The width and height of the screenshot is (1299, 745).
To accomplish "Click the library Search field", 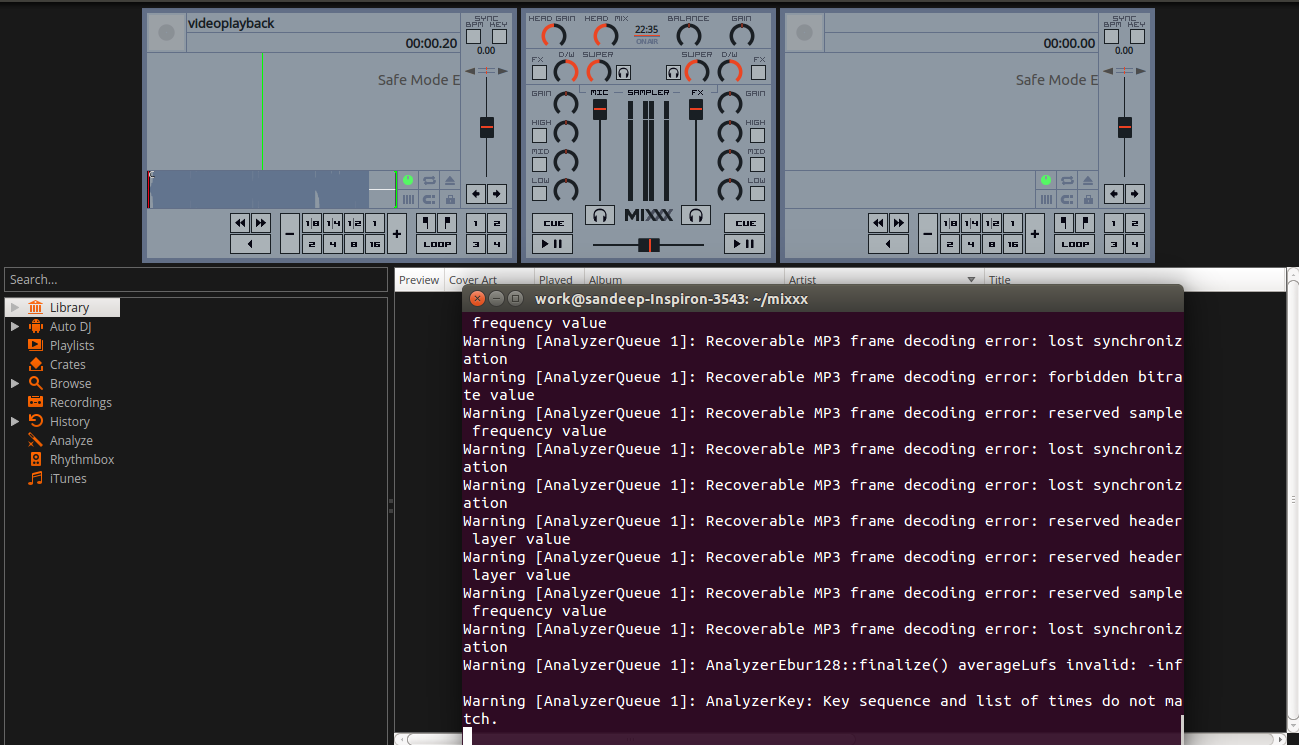I will click(196, 279).
